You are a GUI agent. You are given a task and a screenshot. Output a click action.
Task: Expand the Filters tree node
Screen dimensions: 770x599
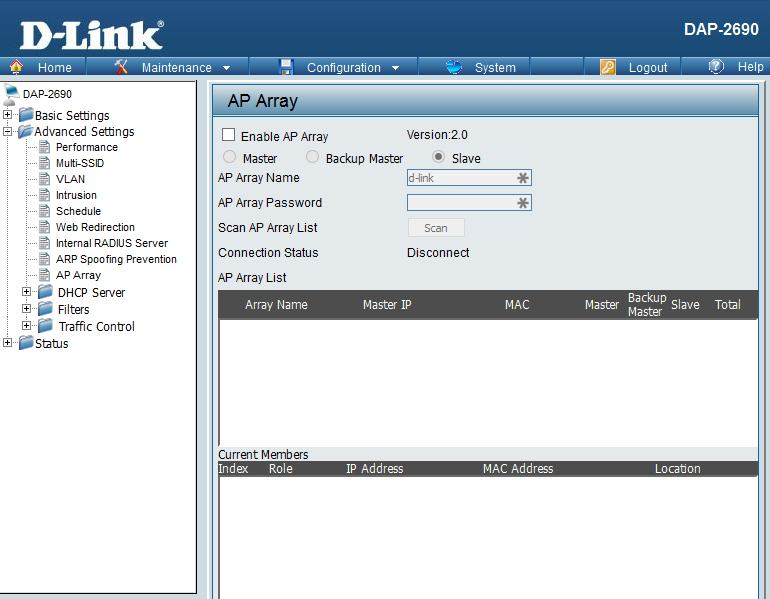tap(27, 309)
